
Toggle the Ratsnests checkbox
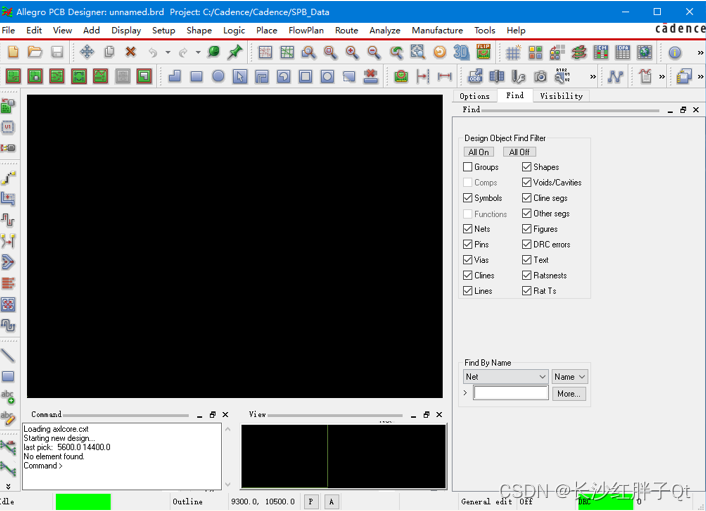(526, 275)
